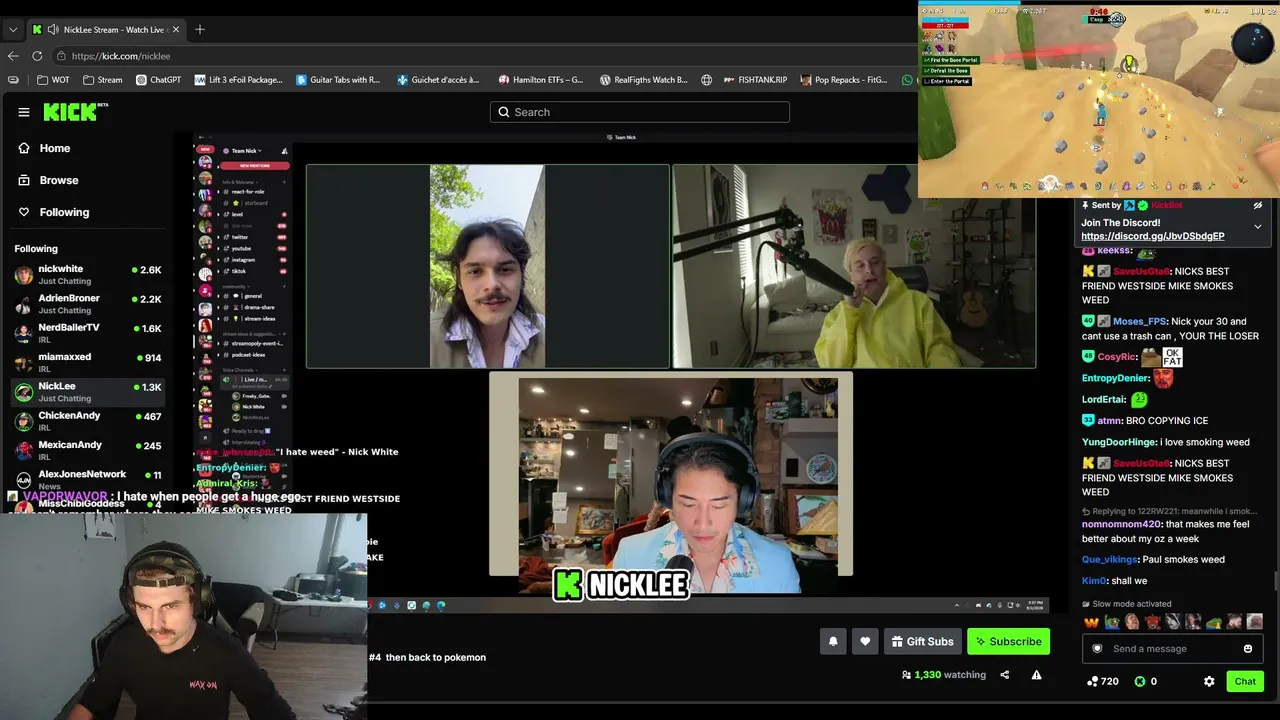This screenshot has width=1280, height=720.
Task: Click YungDoorHinge username in chat
Action: click(x=1119, y=442)
